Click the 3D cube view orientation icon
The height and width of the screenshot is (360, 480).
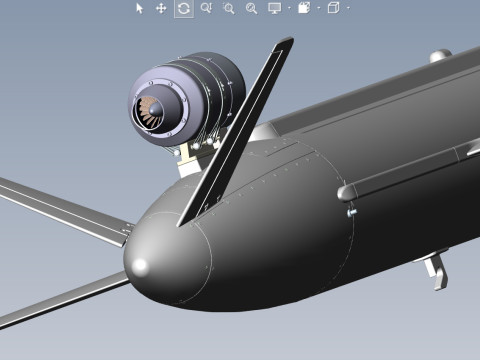[333, 8]
